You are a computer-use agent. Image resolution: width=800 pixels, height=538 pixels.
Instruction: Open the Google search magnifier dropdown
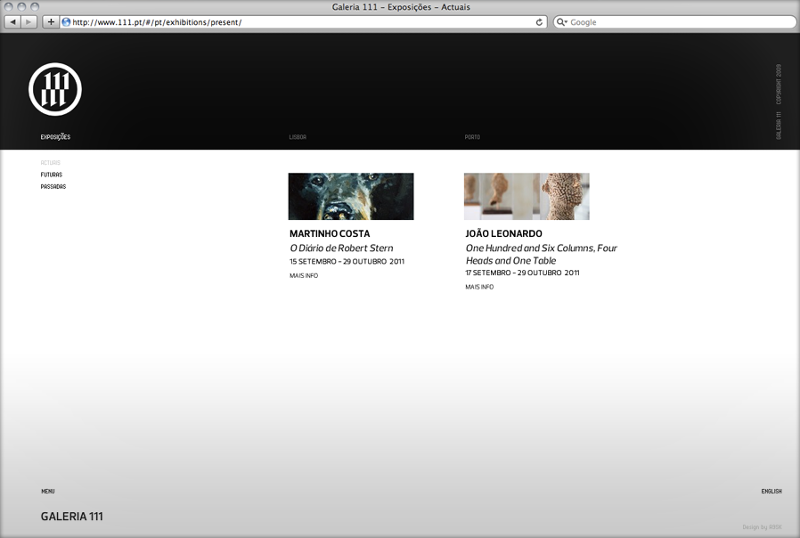click(563, 22)
